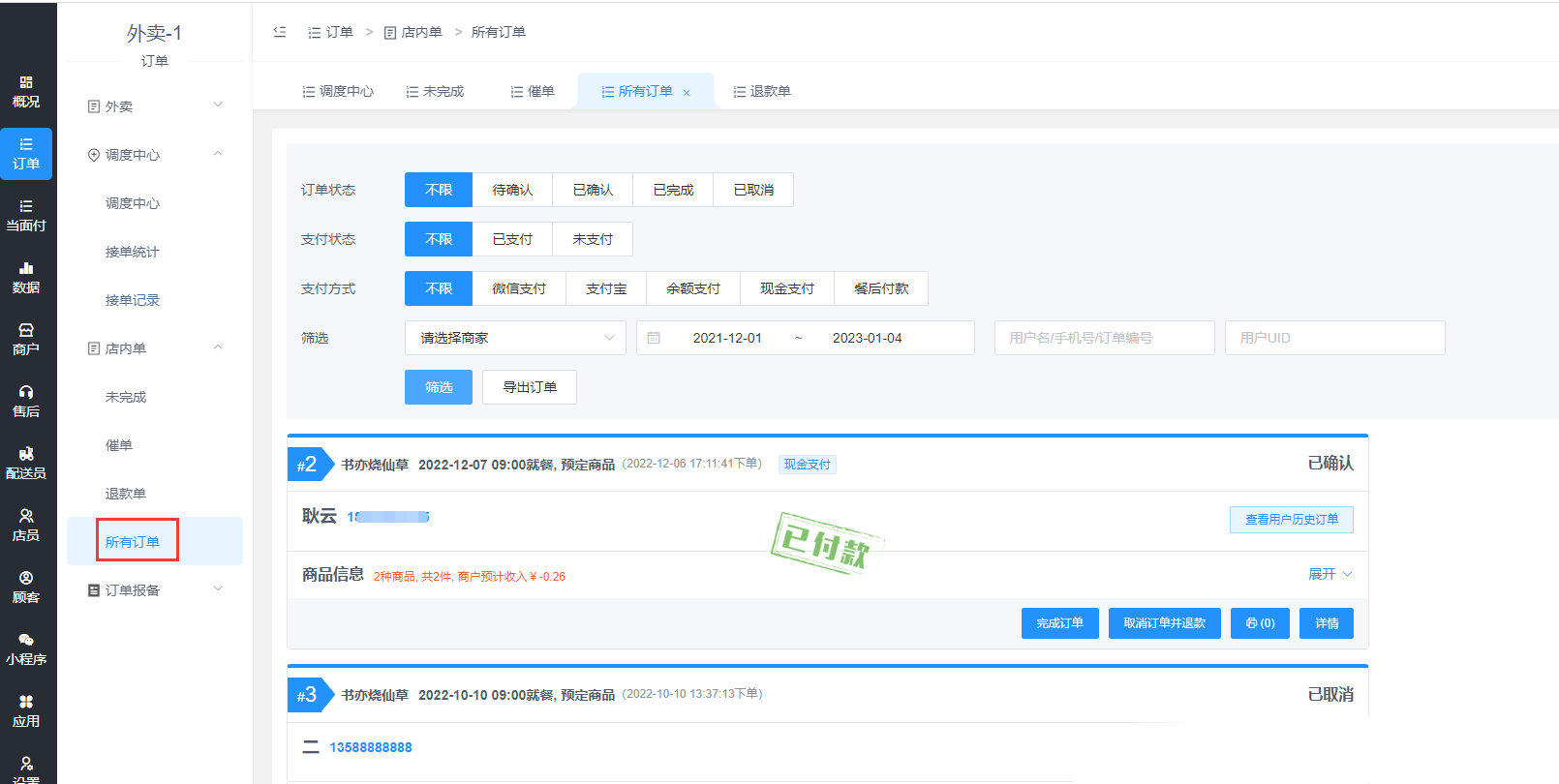Select 不限 for 订单状态
Viewport: 1559px width, 784px height.
click(439, 190)
